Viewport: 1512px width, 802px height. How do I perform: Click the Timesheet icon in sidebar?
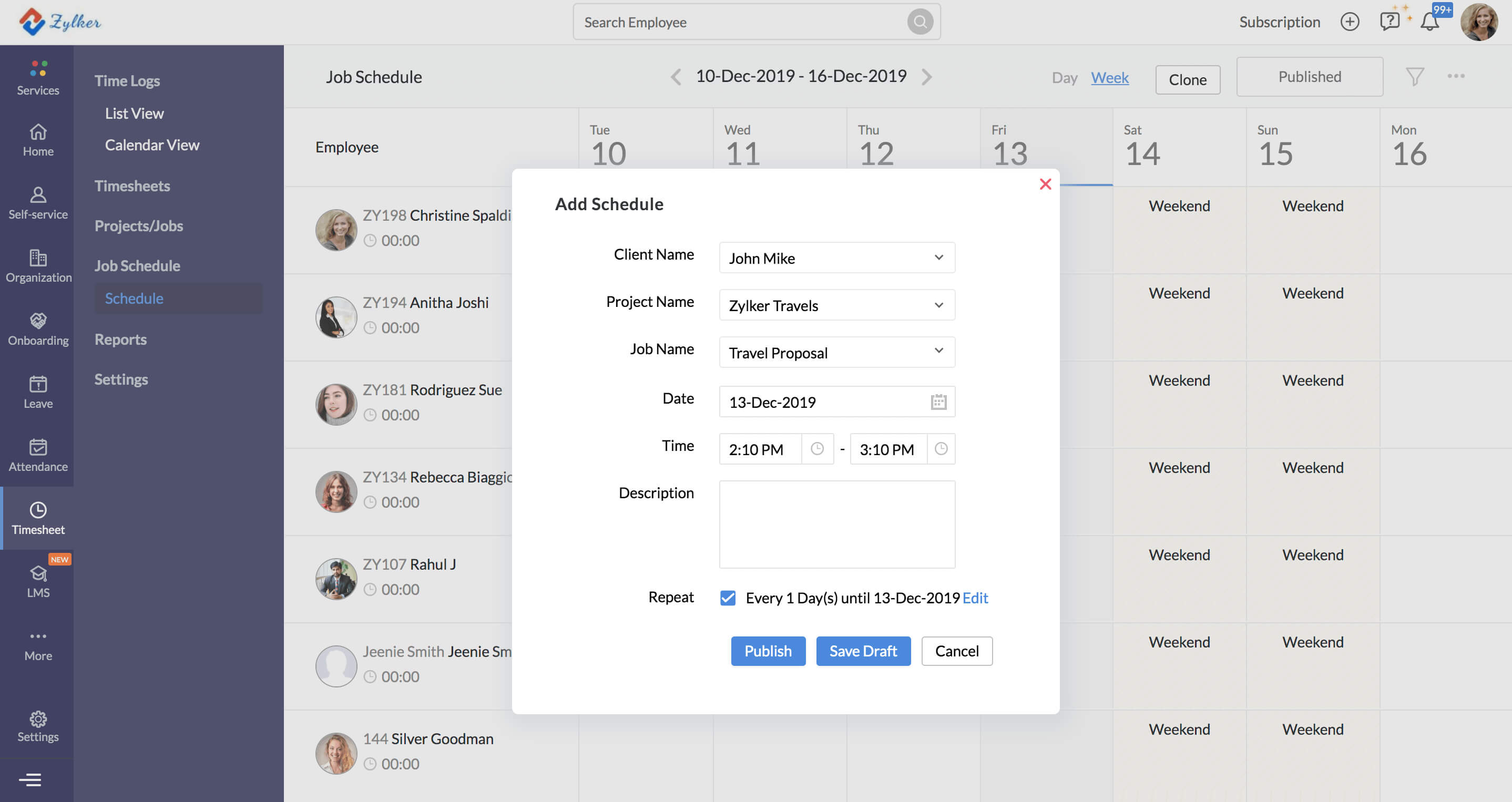point(38,510)
